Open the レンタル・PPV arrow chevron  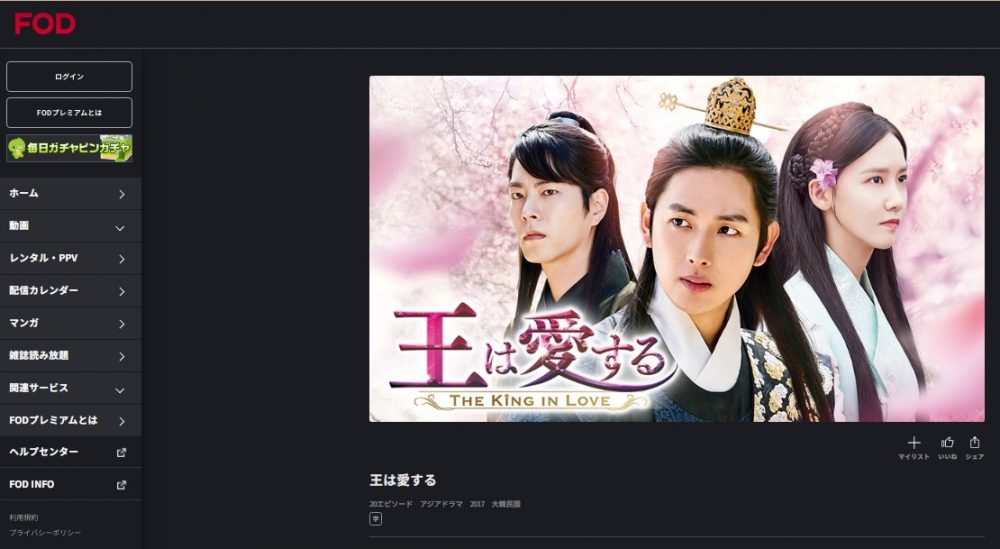tap(122, 259)
